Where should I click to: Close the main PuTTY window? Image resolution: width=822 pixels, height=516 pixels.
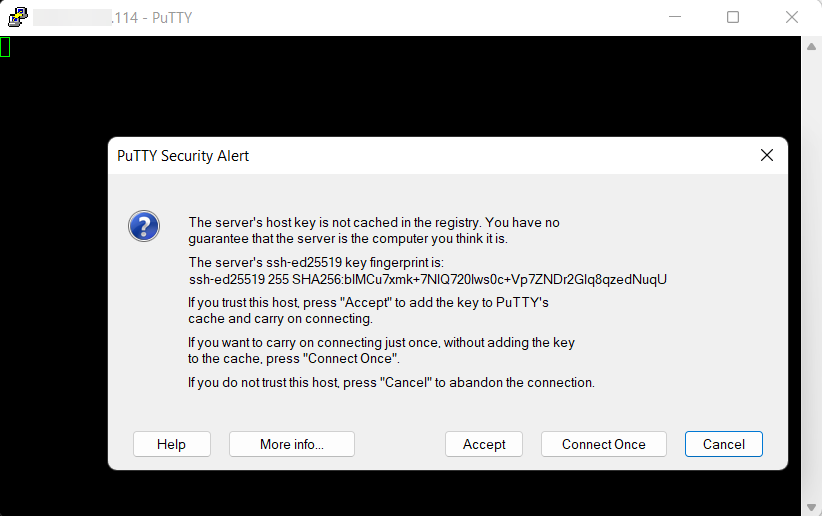[792, 17]
